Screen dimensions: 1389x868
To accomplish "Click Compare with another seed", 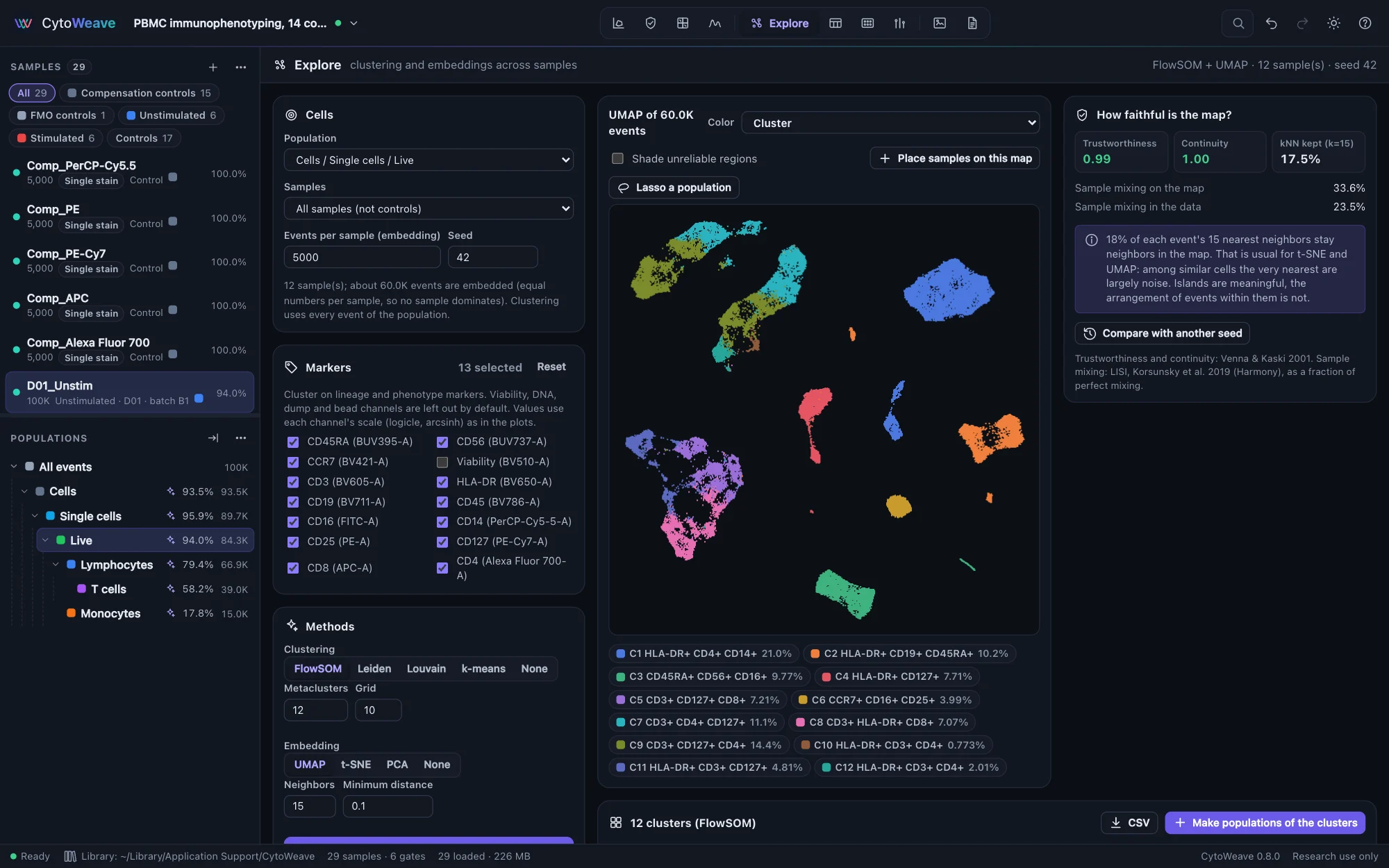I will click(1163, 333).
